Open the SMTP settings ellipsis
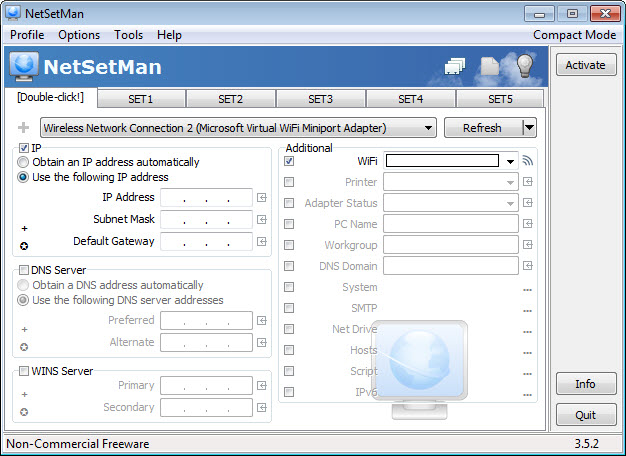The width and height of the screenshot is (626, 456). coord(527,311)
